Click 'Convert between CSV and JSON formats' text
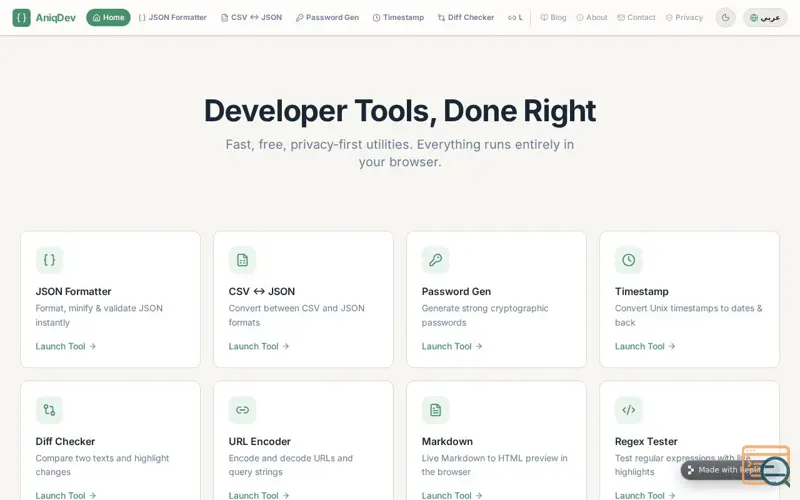 [296, 315]
